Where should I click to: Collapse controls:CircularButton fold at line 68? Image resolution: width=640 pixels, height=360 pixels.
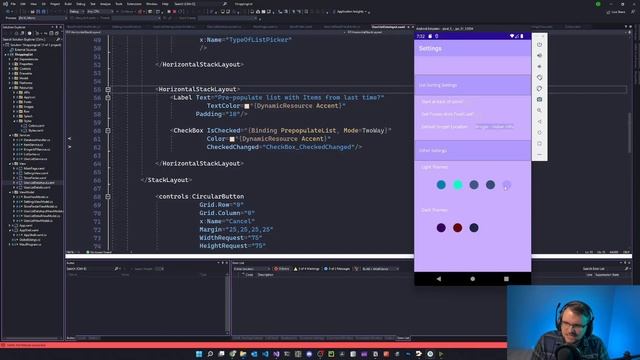(x=108, y=196)
